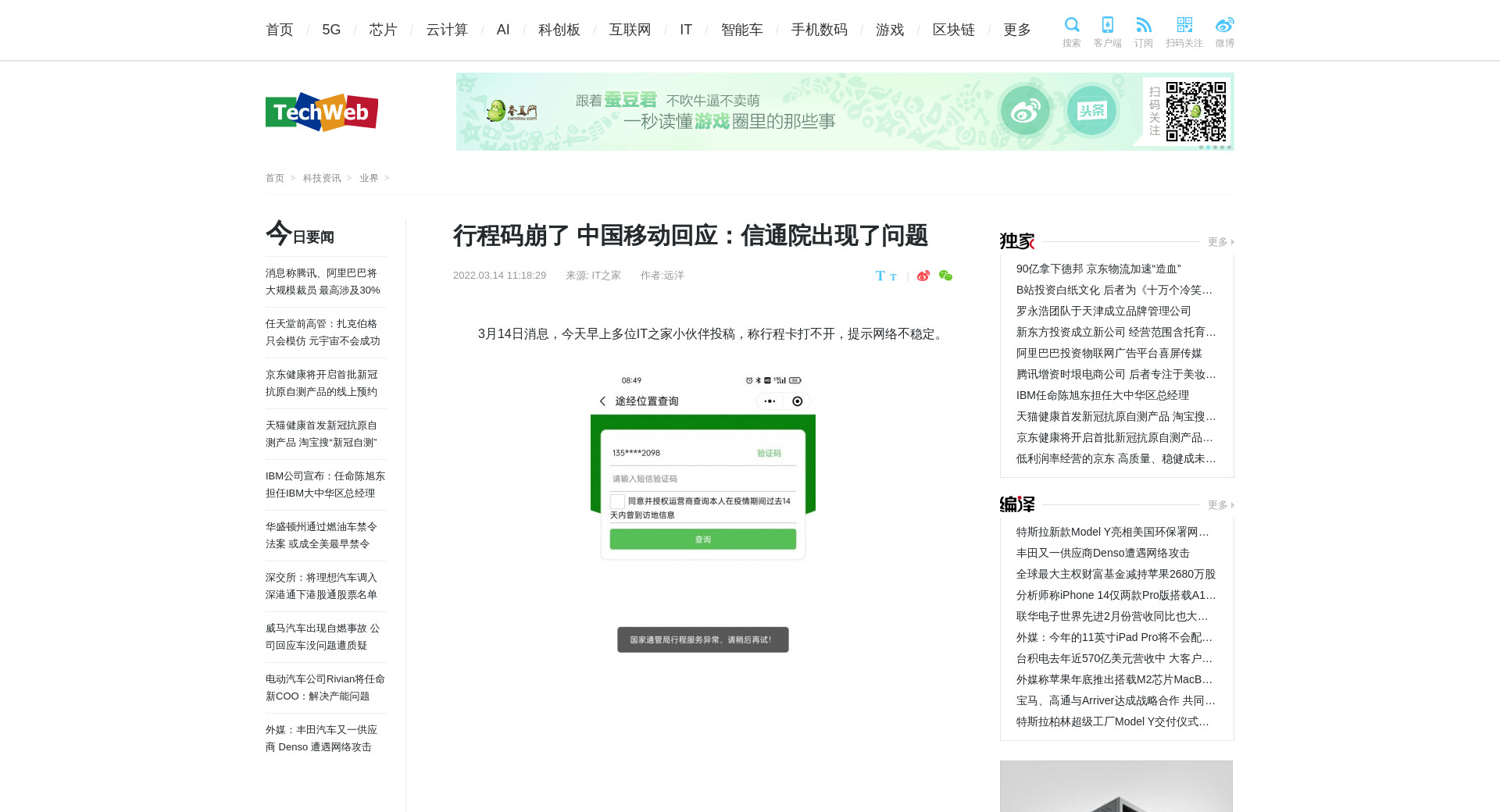The image size is (1500, 812).
Task: Click the 蚕豆君 banner advertisement
Action: [x=845, y=112]
